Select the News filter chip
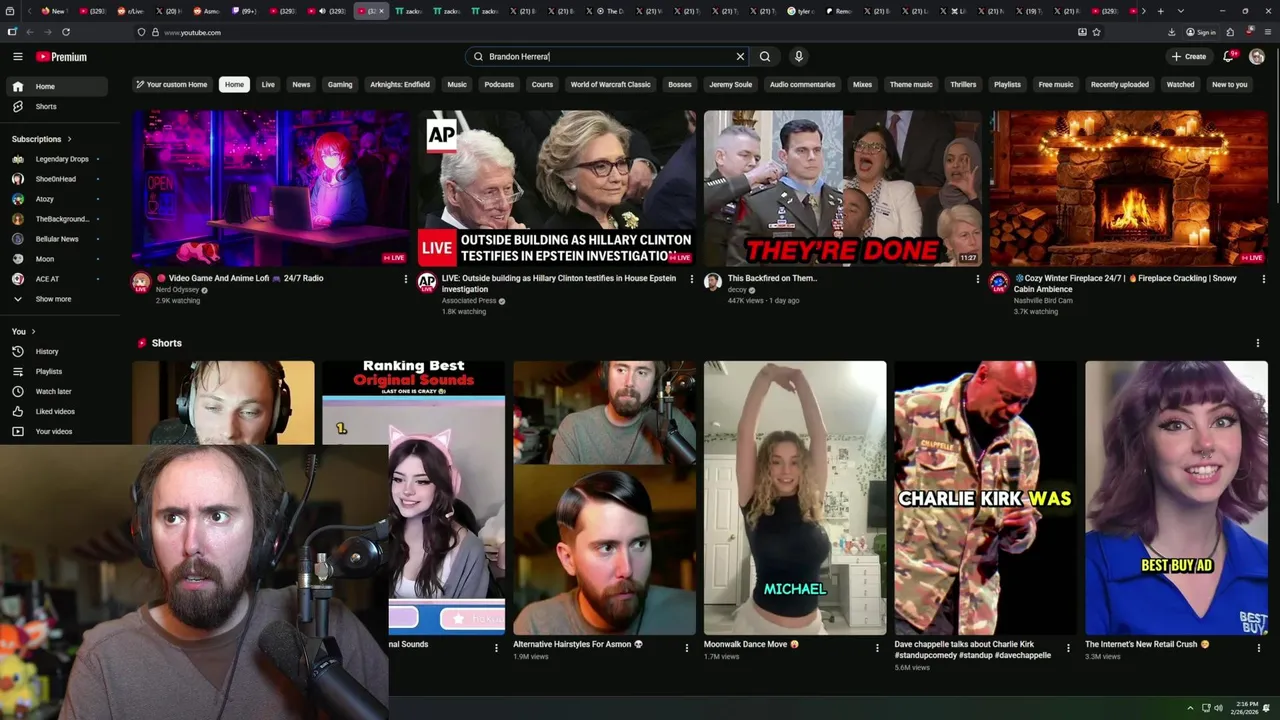Screen dimensions: 1280x720 pyautogui.click(x=301, y=85)
